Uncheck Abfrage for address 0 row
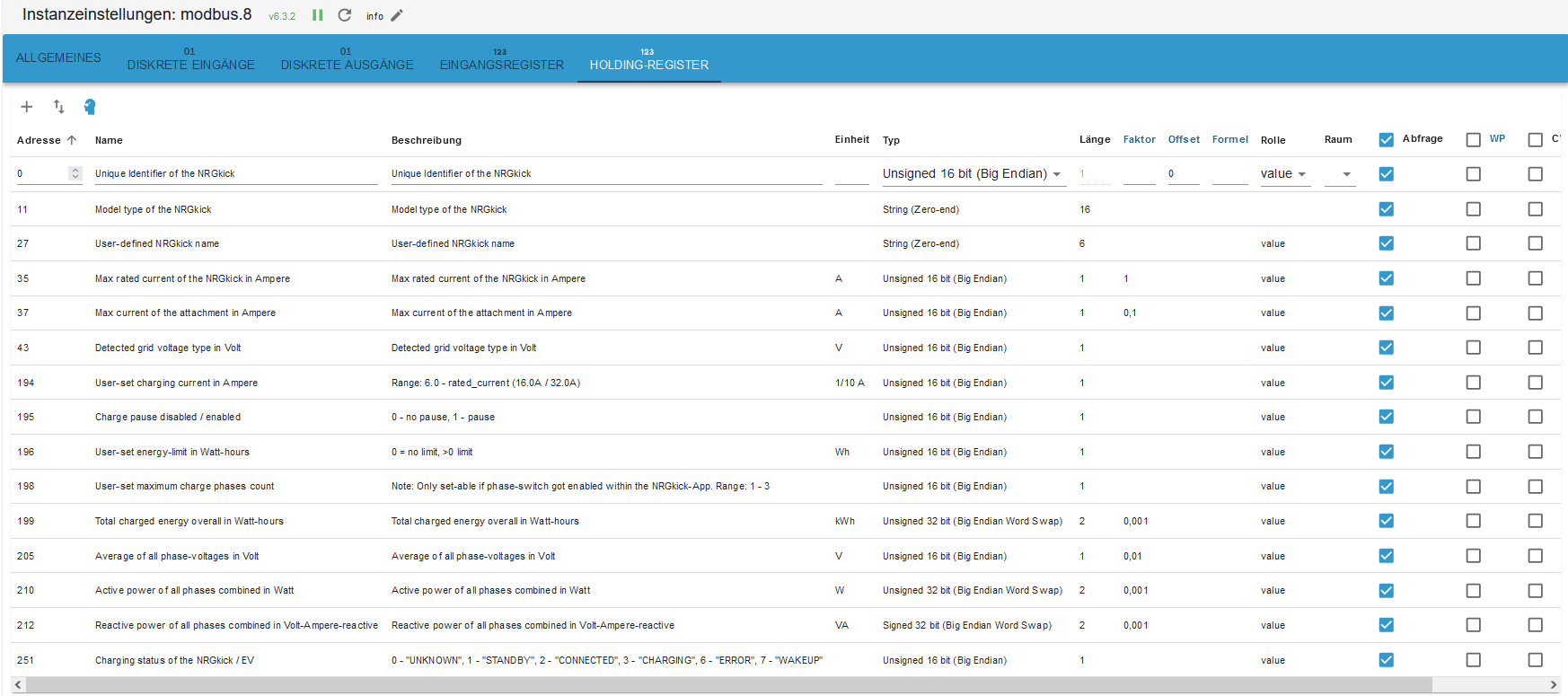The height and width of the screenshot is (696, 1568). (1387, 174)
